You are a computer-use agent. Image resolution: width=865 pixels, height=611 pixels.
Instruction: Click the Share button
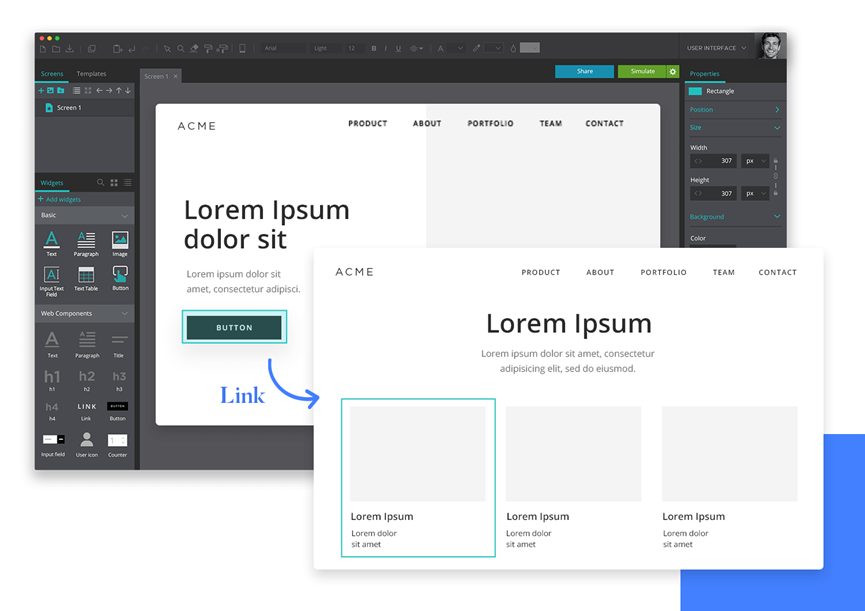tap(584, 72)
